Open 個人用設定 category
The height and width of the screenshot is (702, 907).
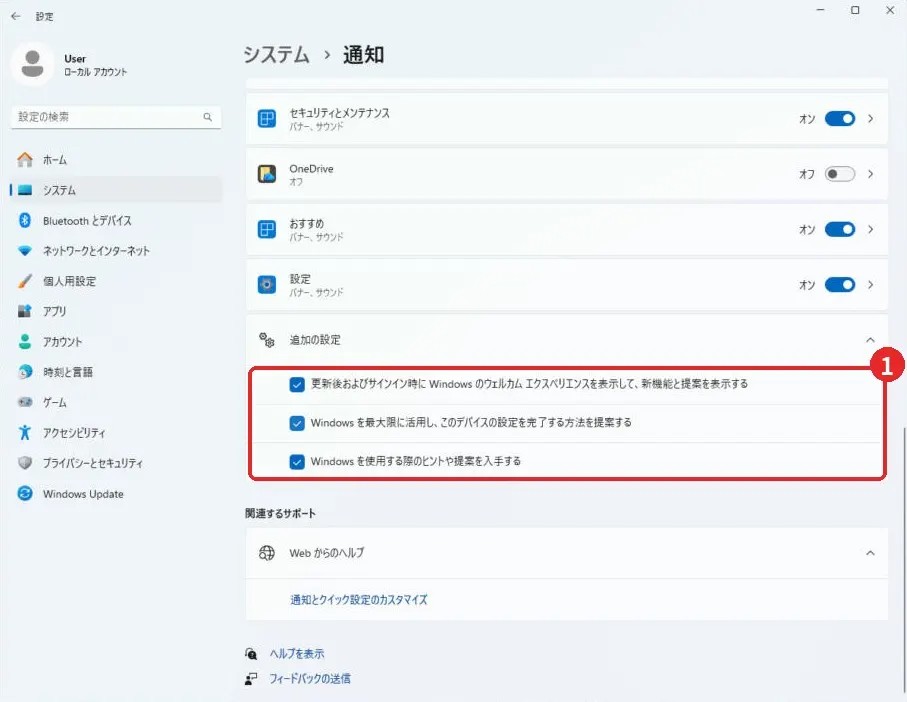click(116, 281)
